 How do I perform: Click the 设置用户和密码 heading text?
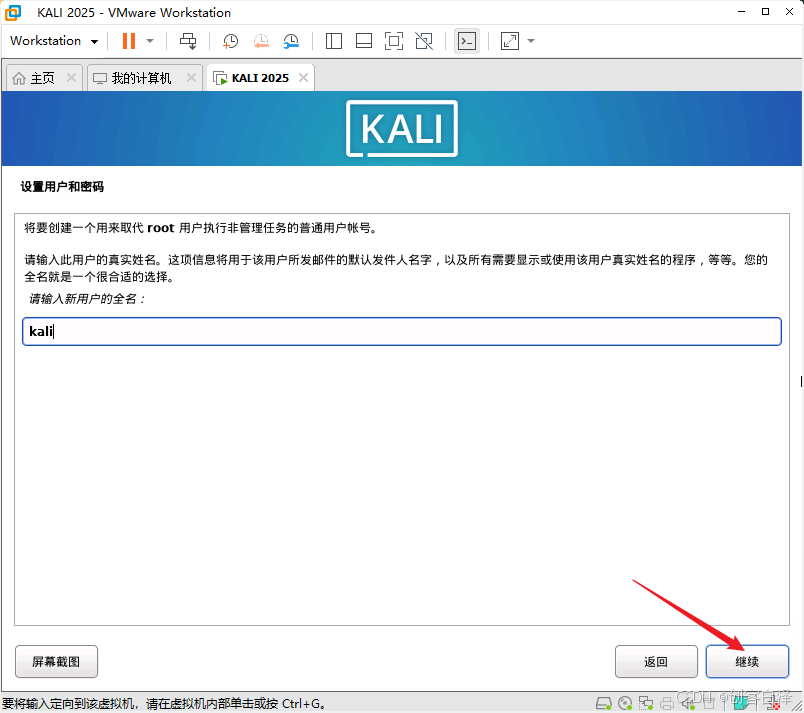62,187
